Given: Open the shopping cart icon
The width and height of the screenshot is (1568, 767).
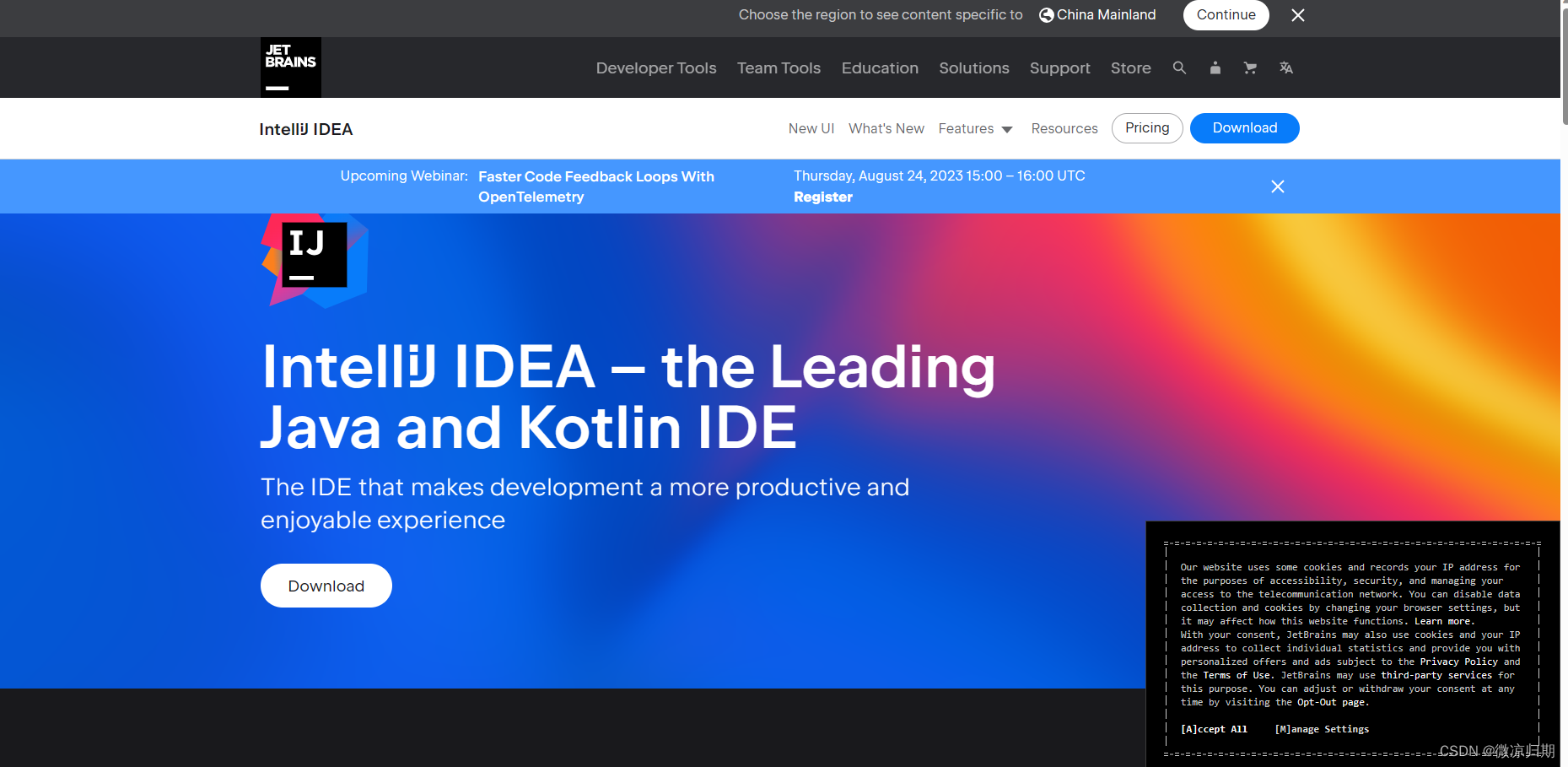Looking at the screenshot, I should [x=1250, y=68].
